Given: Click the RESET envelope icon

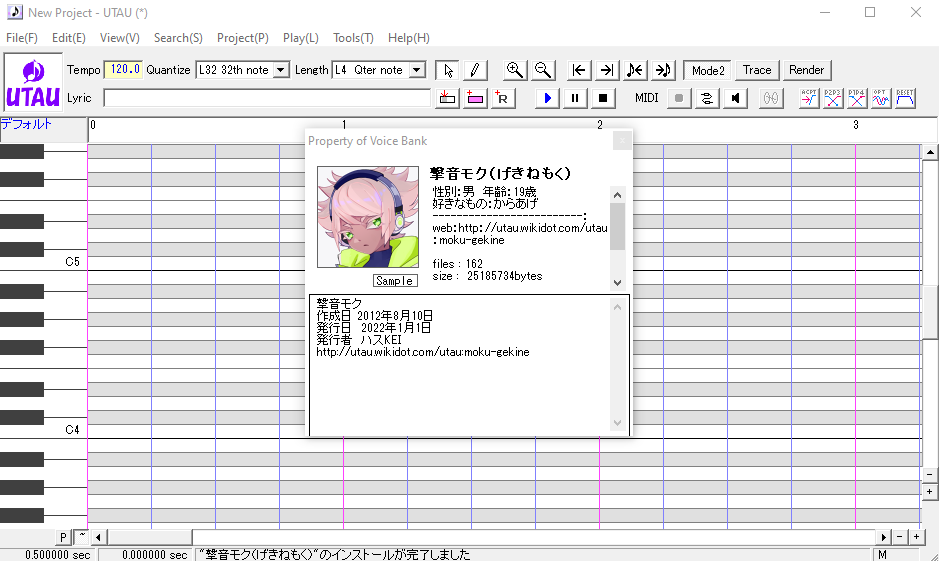Looking at the screenshot, I should click(905, 98).
